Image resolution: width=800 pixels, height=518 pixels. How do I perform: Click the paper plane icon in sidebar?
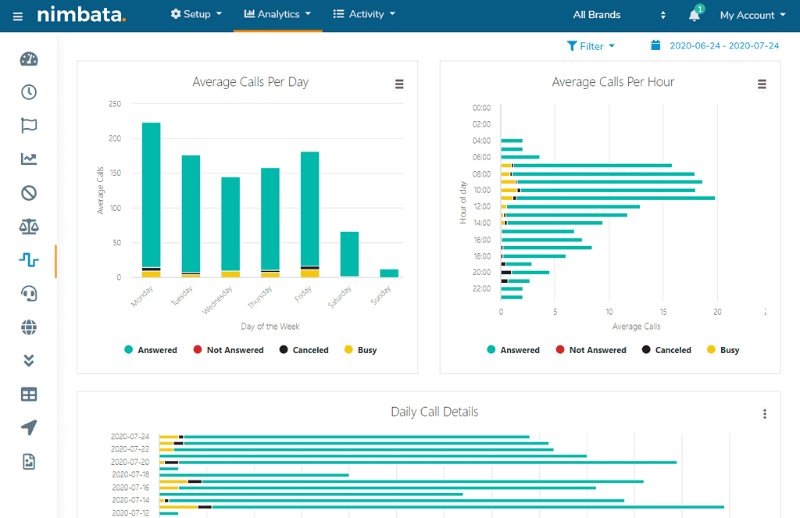coord(29,428)
